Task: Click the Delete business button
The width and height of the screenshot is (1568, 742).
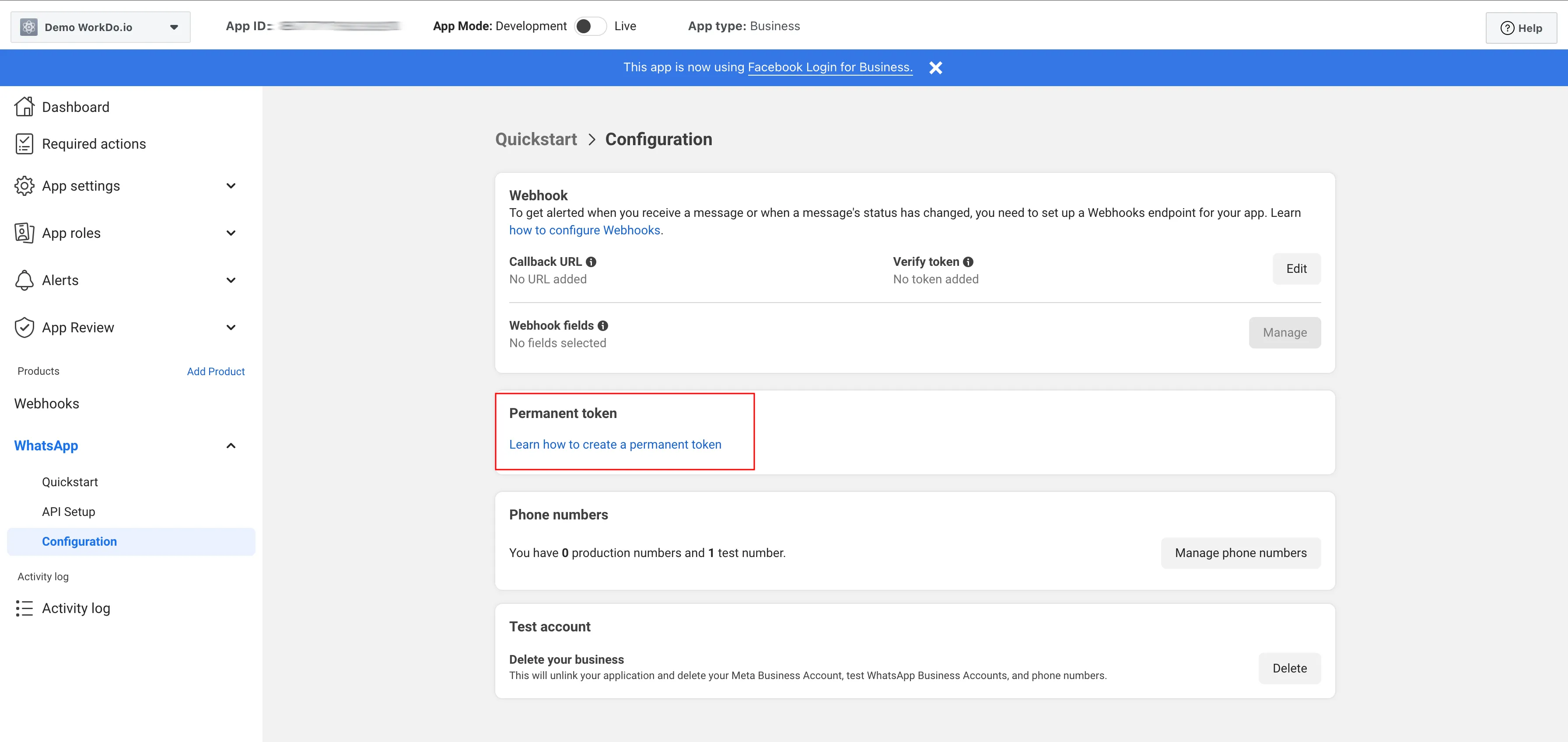Action: click(1290, 669)
